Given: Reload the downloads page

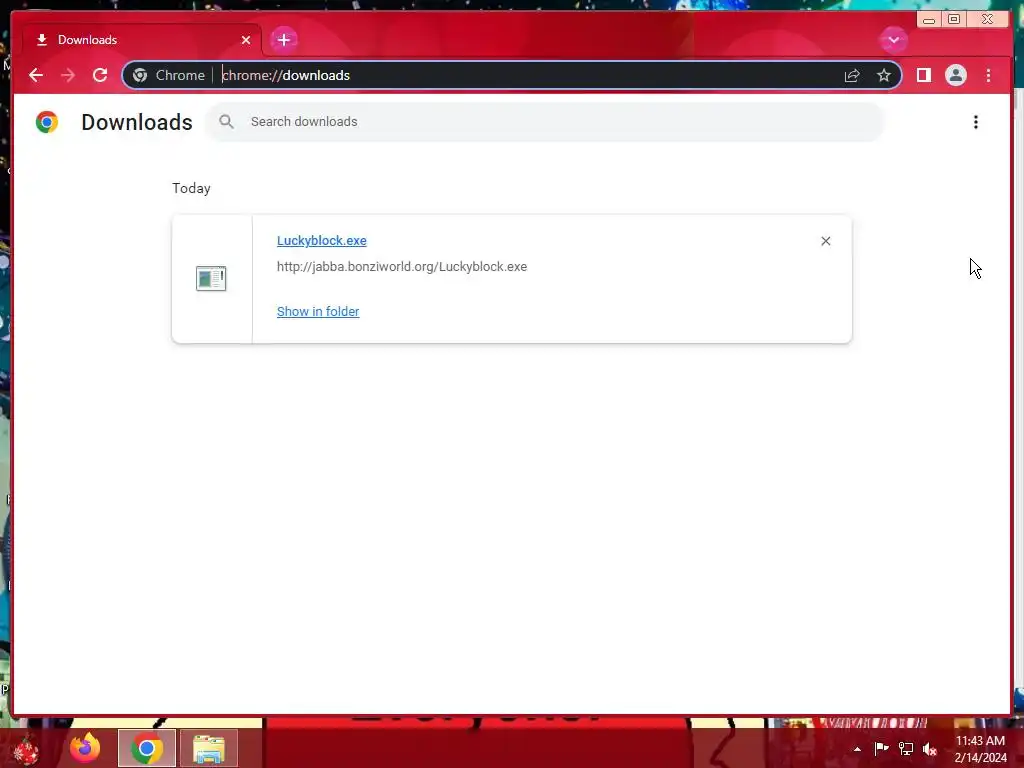Looking at the screenshot, I should (100, 75).
